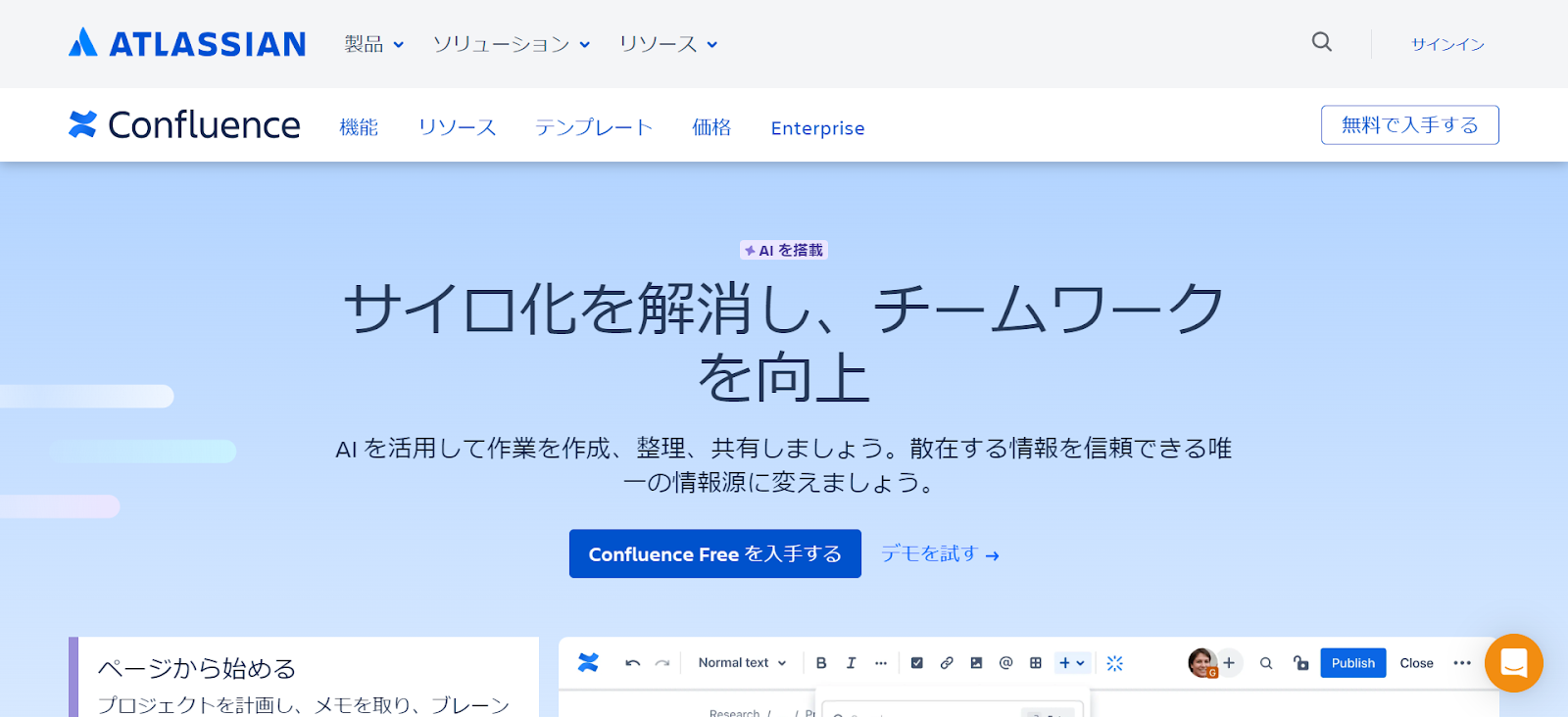
Task: Click the action item checkbox icon
Action: coord(916,663)
